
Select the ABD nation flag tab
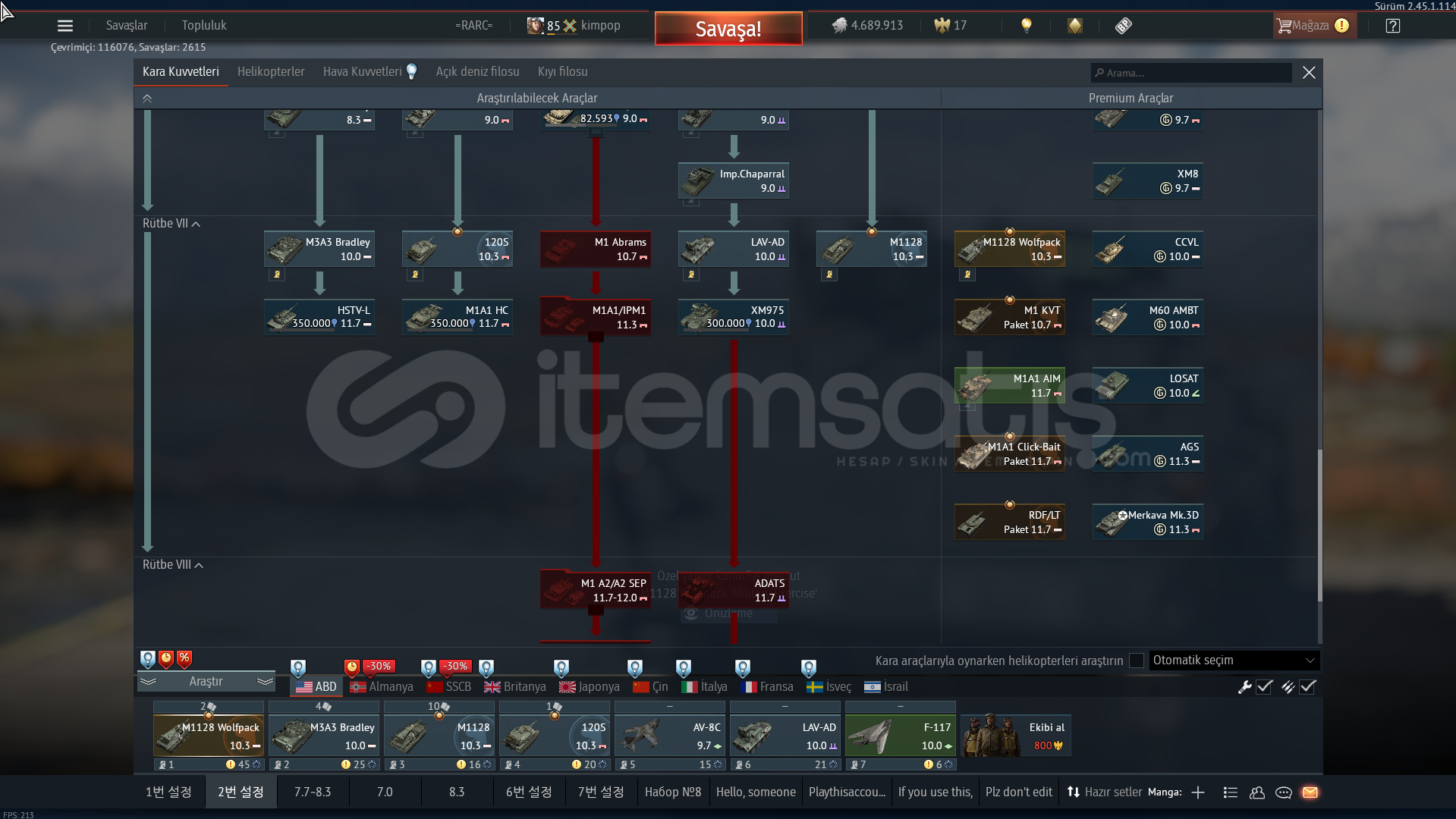[316, 686]
